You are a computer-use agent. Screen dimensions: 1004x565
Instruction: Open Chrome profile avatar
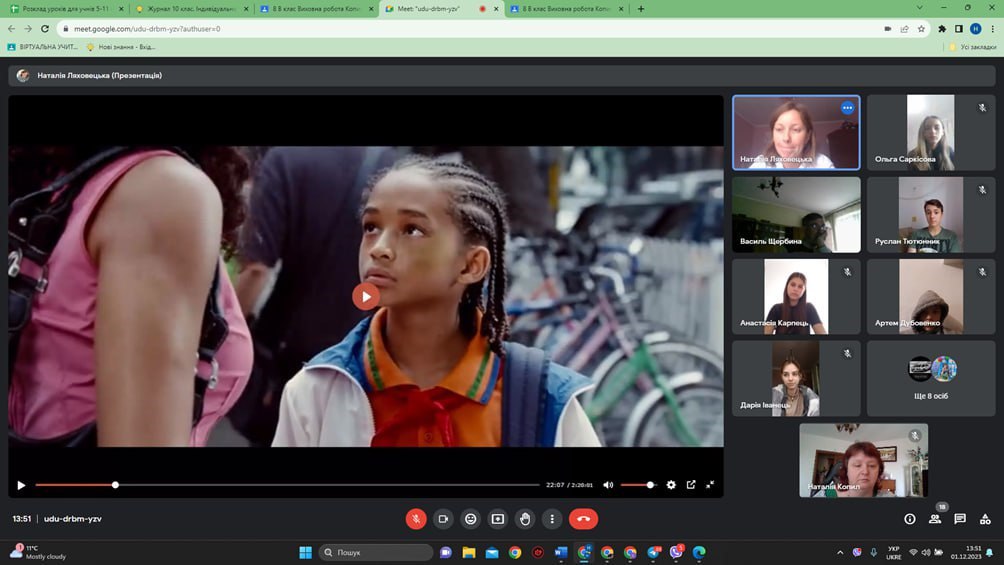(x=975, y=29)
